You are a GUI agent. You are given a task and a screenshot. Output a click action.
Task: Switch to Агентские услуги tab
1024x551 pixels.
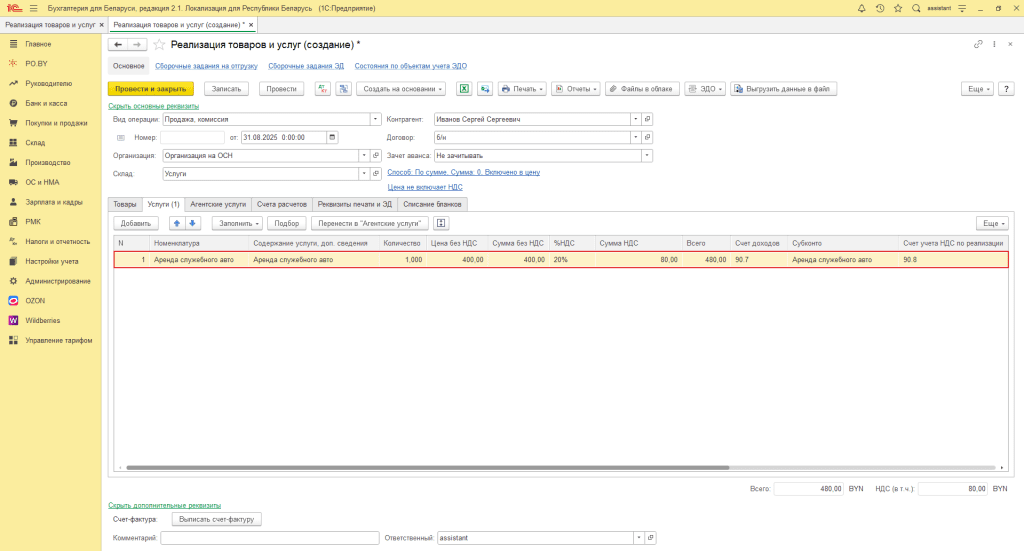pyautogui.click(x=218, y=204)
